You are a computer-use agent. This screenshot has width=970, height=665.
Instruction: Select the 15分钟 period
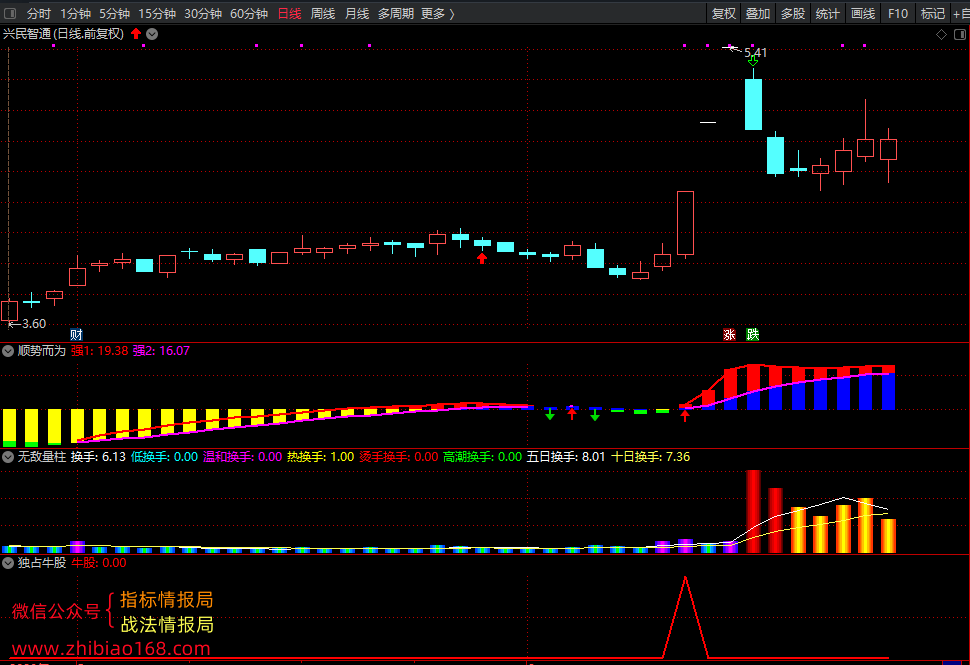[157, 14]
